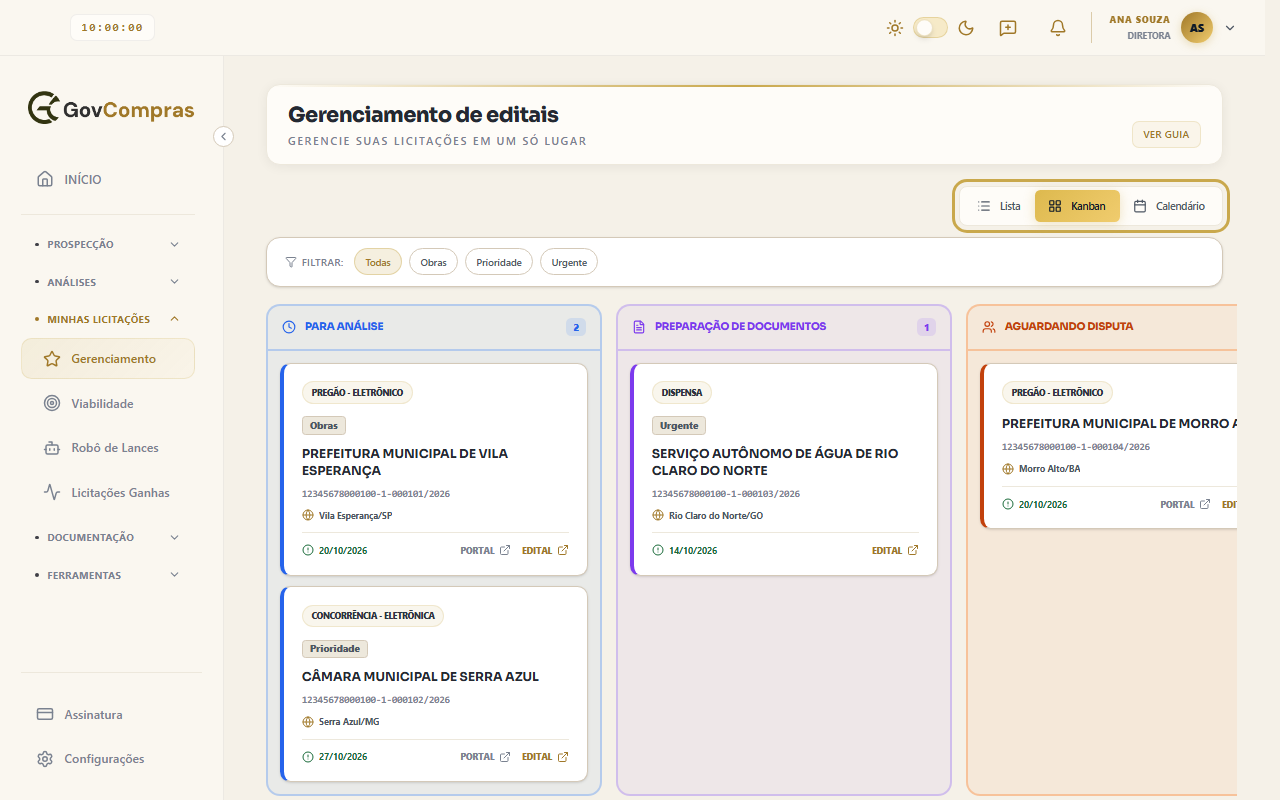The width and height of the screenshot is (1280, 800).
Task: Open PORTAL link on Morro Alto card
Action: pyautogui.click(x=1185, y=505)
